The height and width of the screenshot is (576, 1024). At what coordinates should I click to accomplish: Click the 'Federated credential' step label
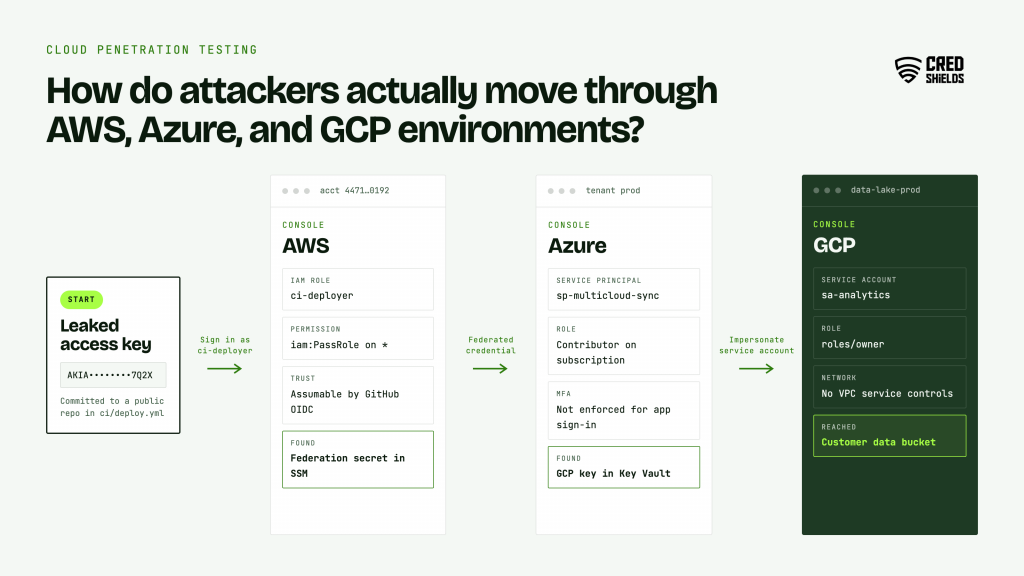pos(490,345)
